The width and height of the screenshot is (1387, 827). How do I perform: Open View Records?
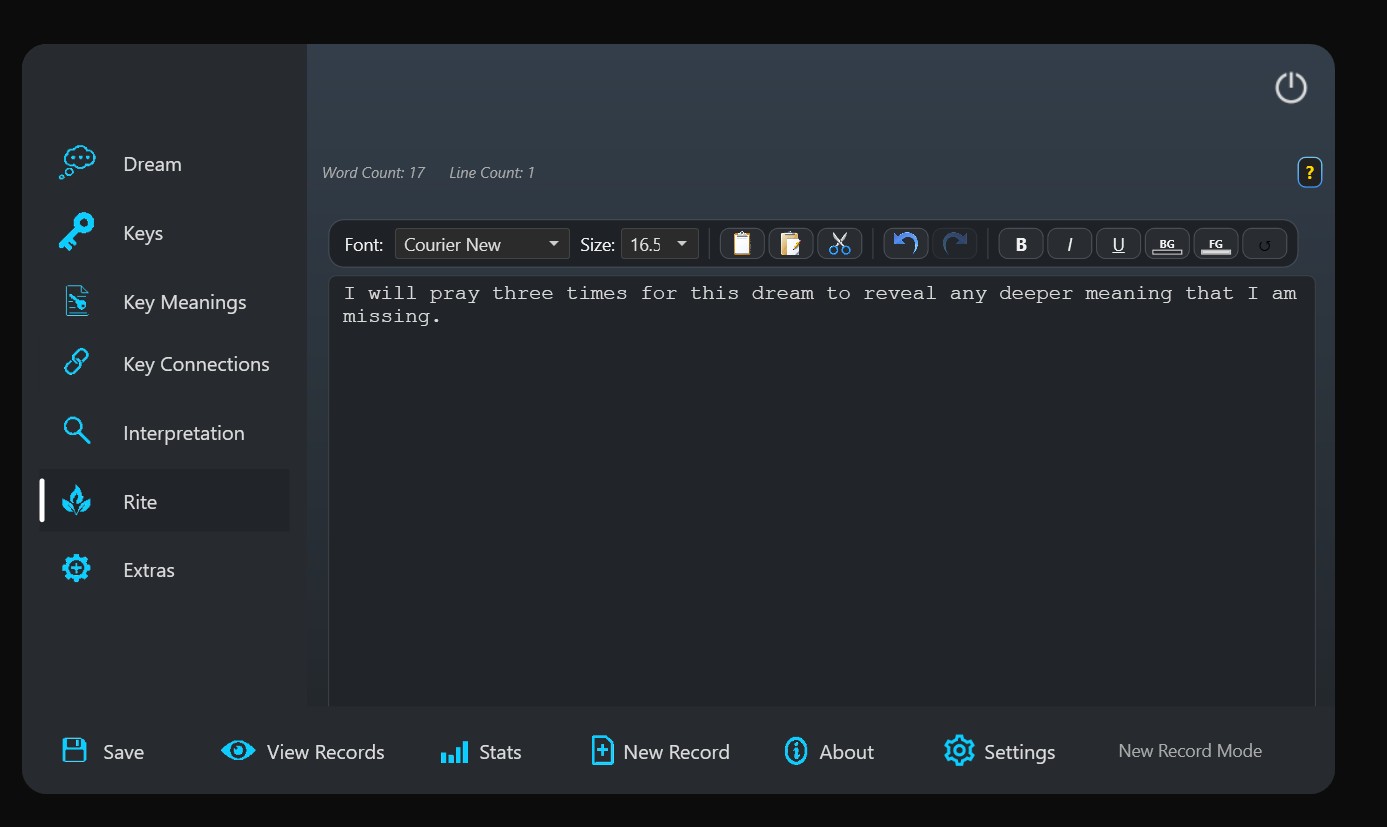303,751
